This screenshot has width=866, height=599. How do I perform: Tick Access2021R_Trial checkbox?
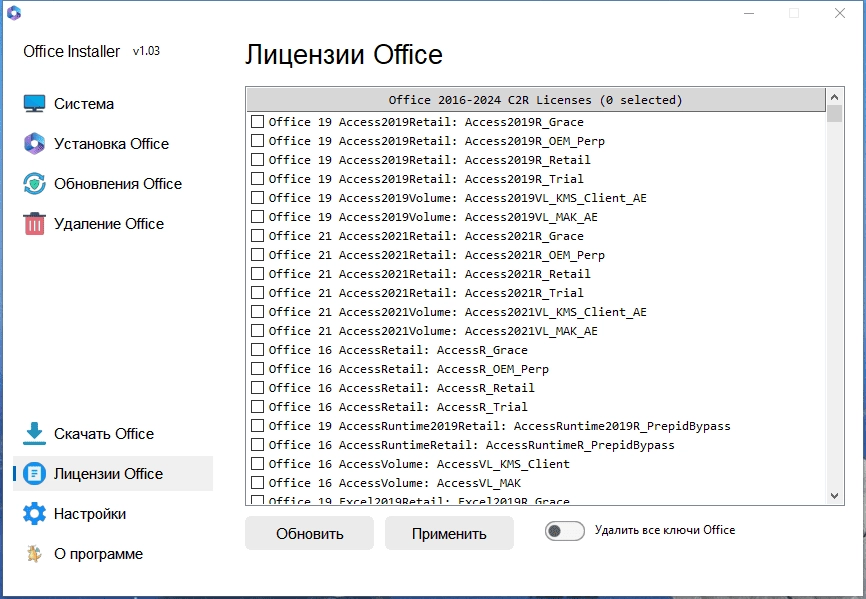pos(257,293)
